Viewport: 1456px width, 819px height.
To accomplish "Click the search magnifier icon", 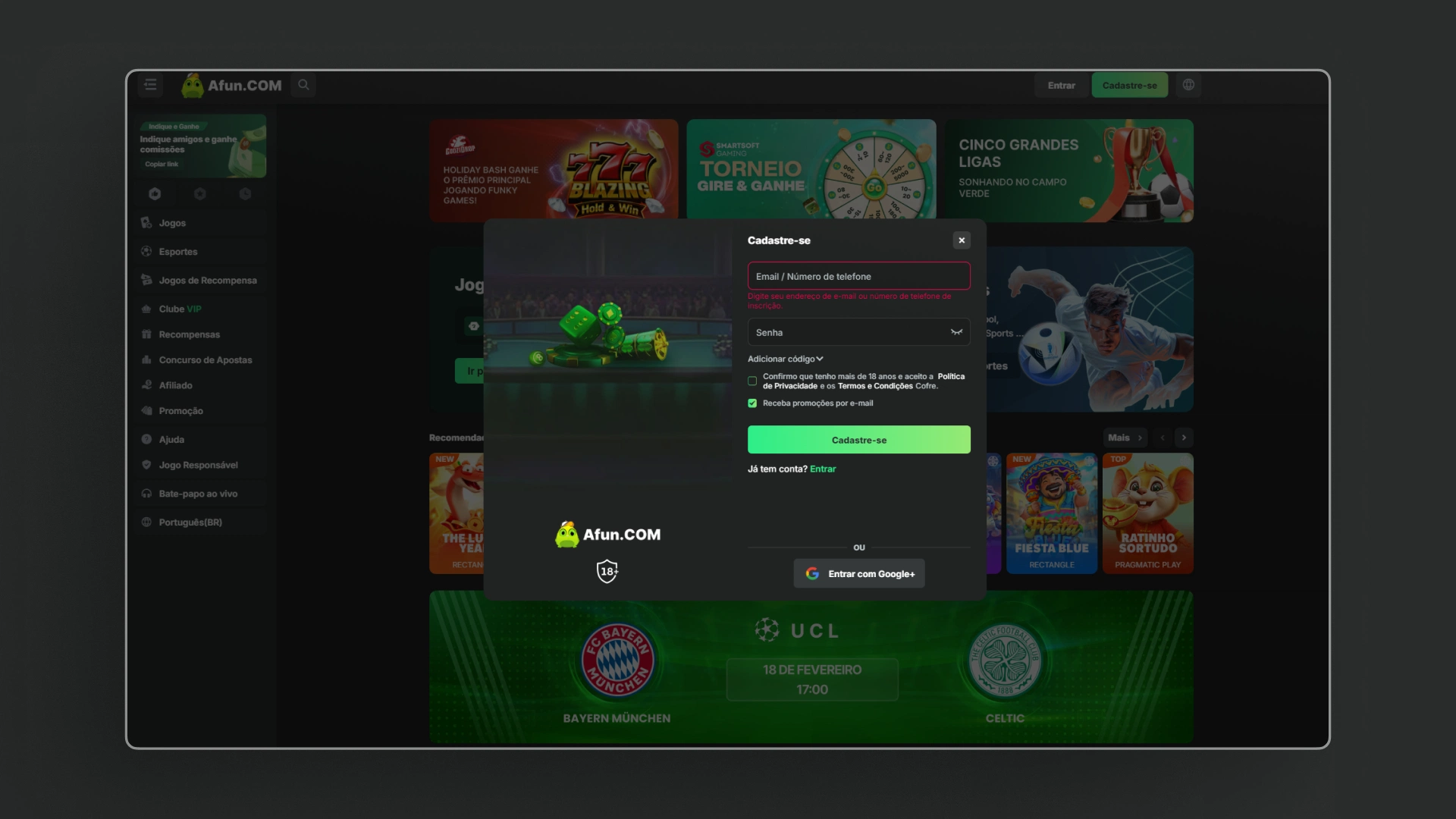I will (303, 85).
